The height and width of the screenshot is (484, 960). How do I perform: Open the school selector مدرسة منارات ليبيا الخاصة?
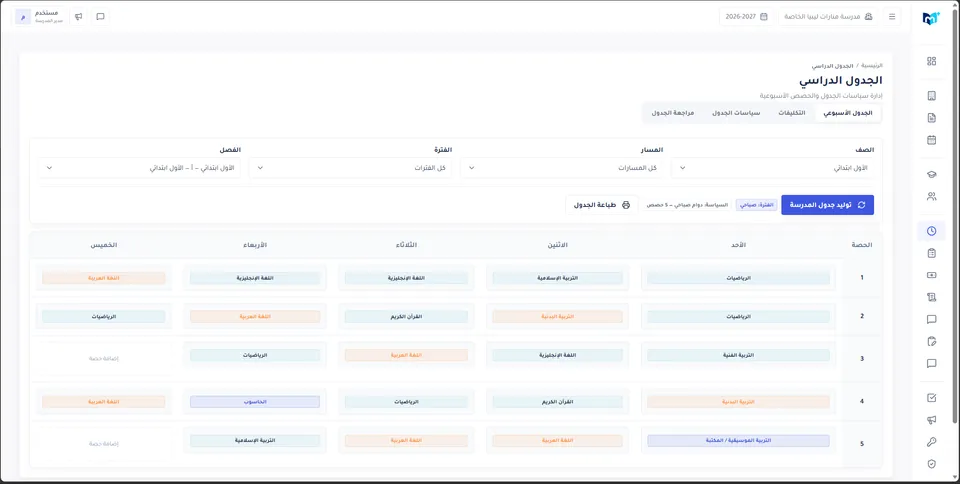(x=828, y=17)
